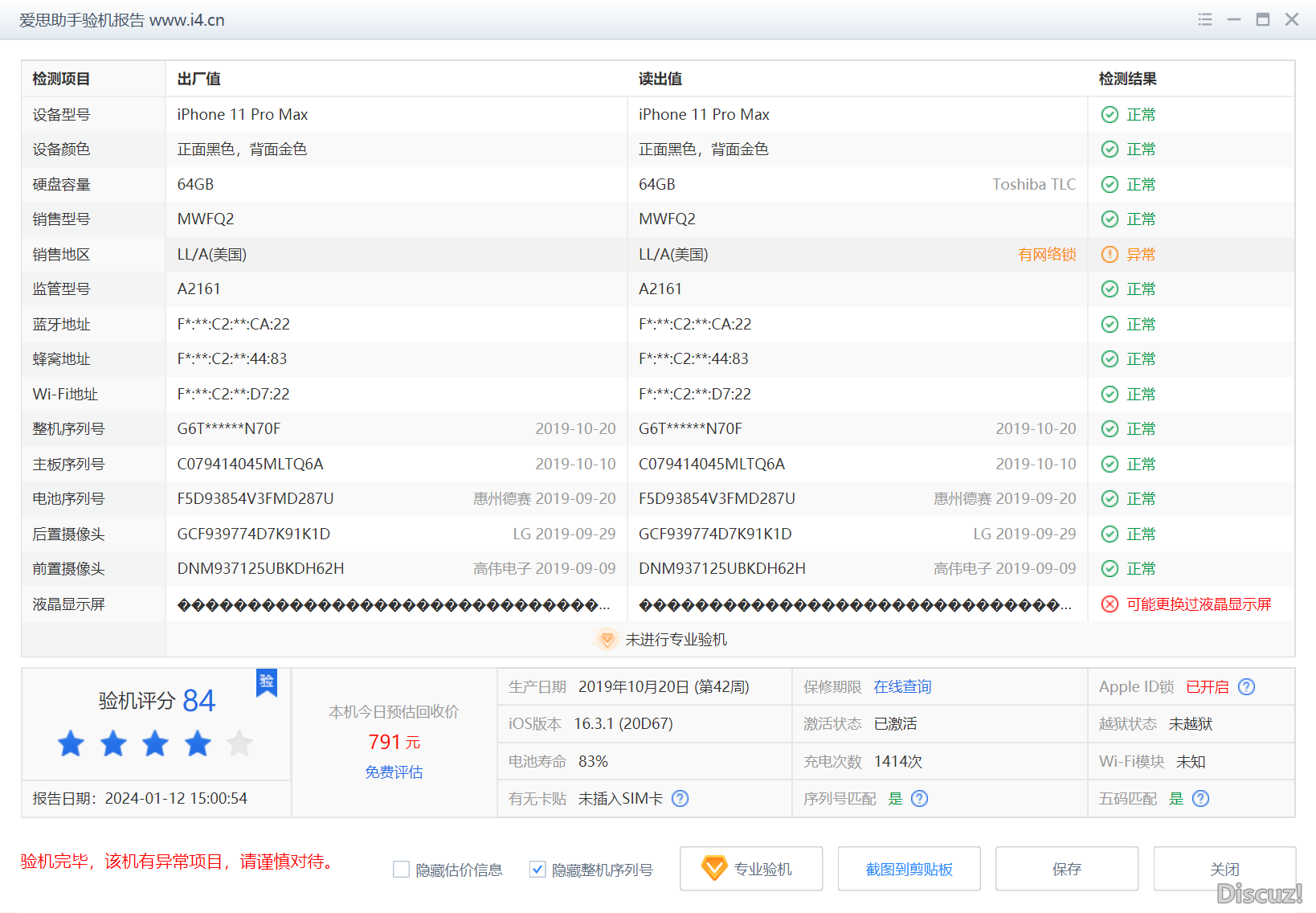Click the 已激活 activation status value
1316x913 pixels.
(896, 724)
